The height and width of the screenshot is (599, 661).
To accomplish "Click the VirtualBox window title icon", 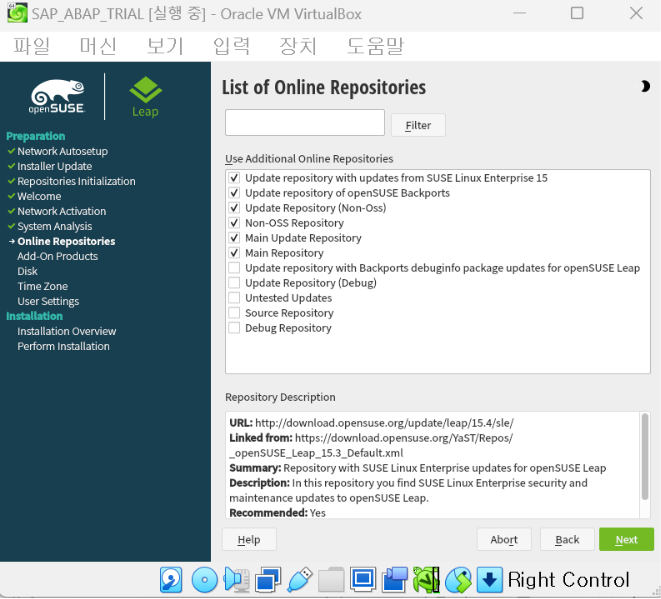I will pyautogui.click(x=17, y=13).
